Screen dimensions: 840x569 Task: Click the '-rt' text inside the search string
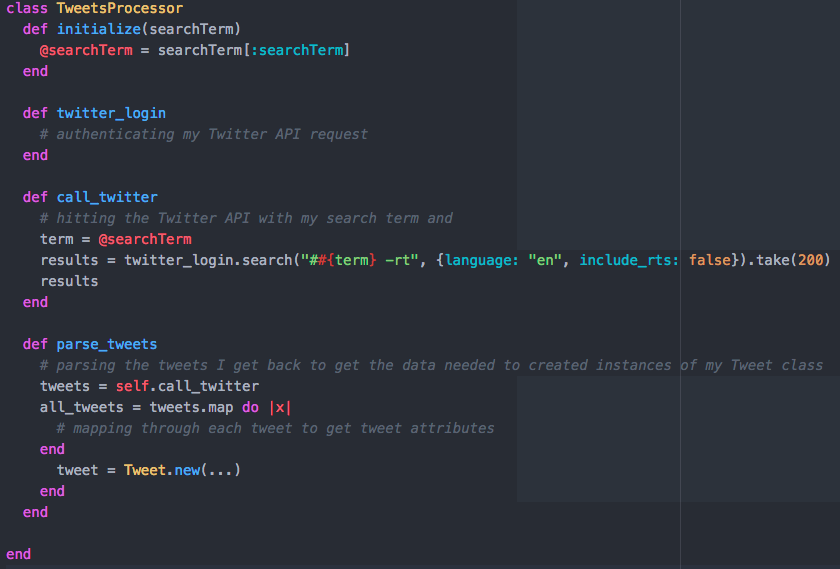(x=398, y=260)
